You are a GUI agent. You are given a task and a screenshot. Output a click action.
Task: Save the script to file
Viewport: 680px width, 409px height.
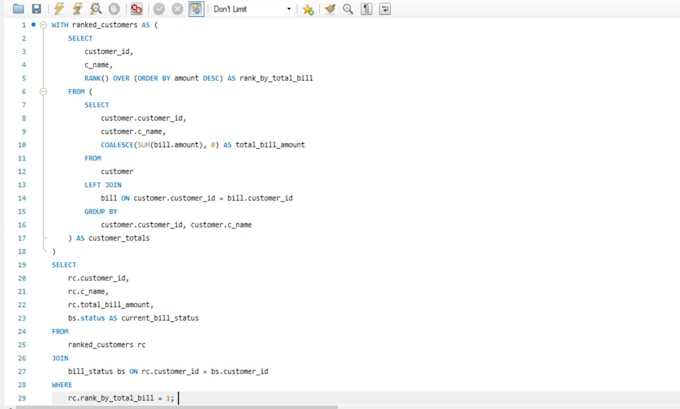click(37, 9)
